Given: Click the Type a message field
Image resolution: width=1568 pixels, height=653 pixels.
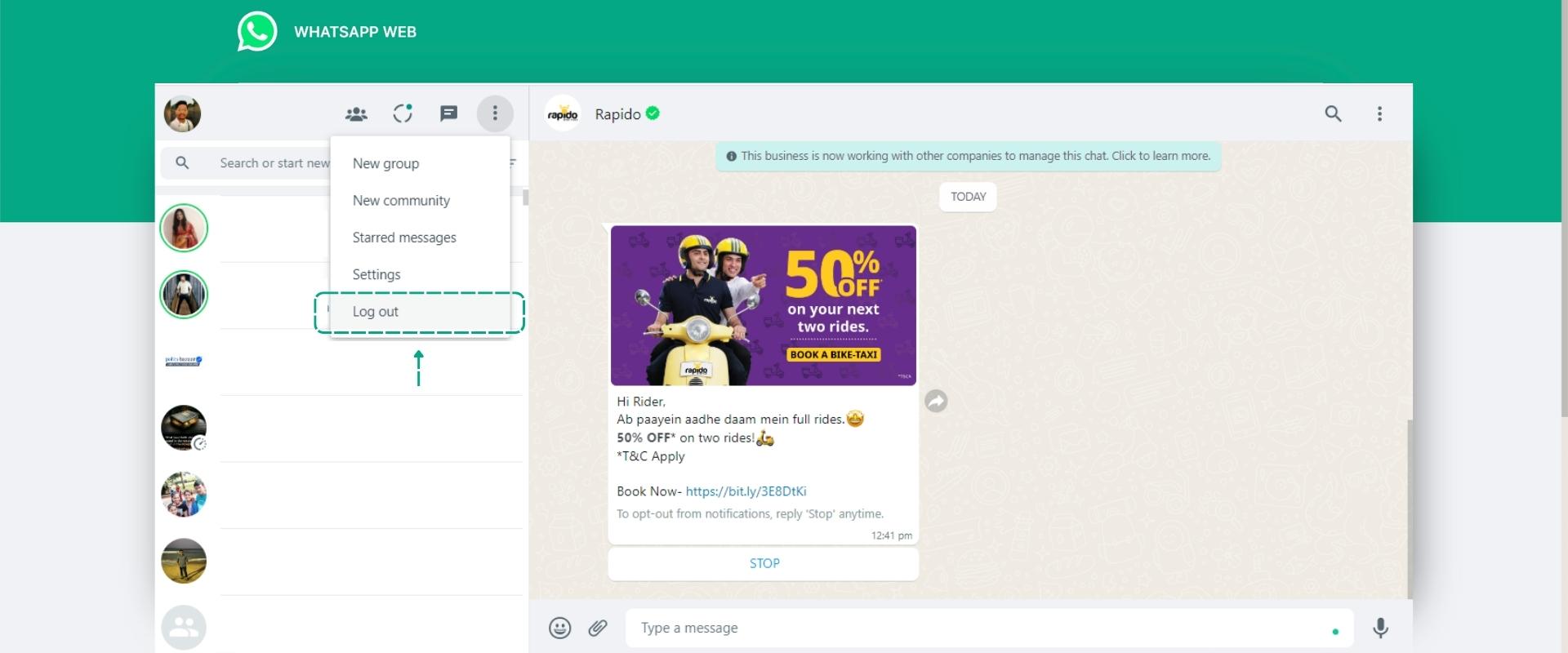Looking at the screenshot, I should pos(989,628).
